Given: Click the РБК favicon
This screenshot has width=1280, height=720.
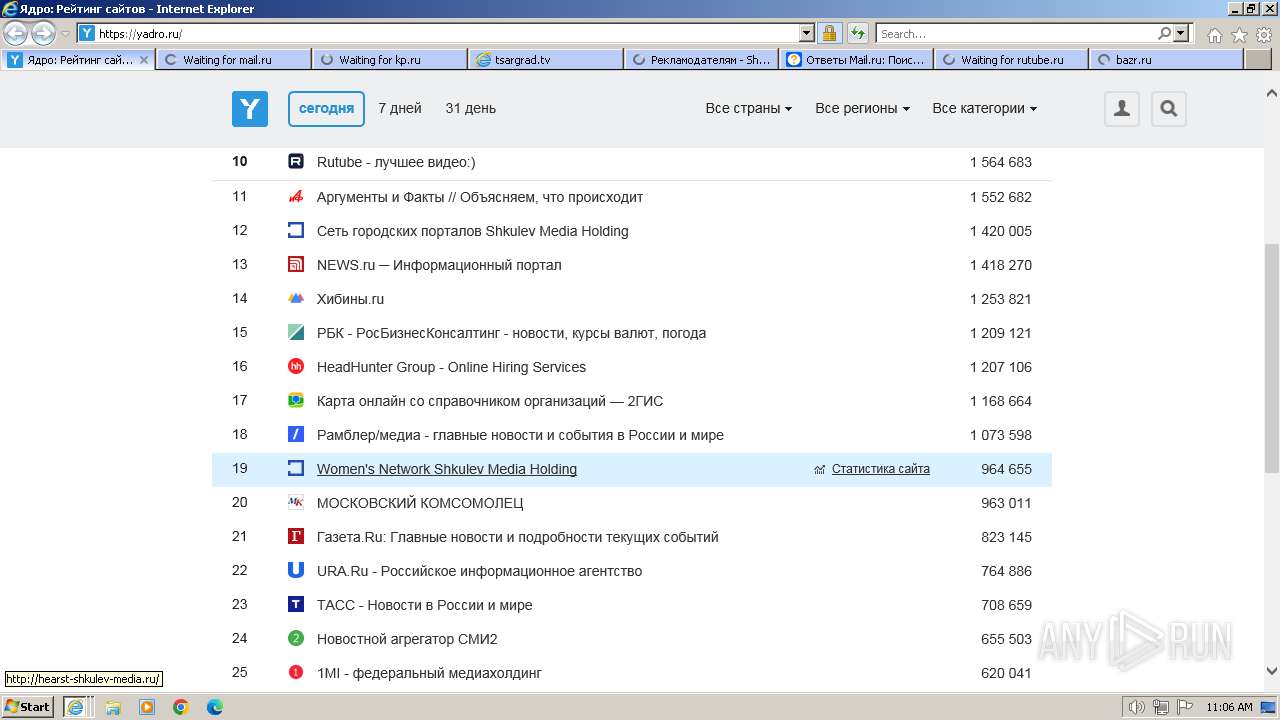Looking at the screenshot, I should point(295,333).
